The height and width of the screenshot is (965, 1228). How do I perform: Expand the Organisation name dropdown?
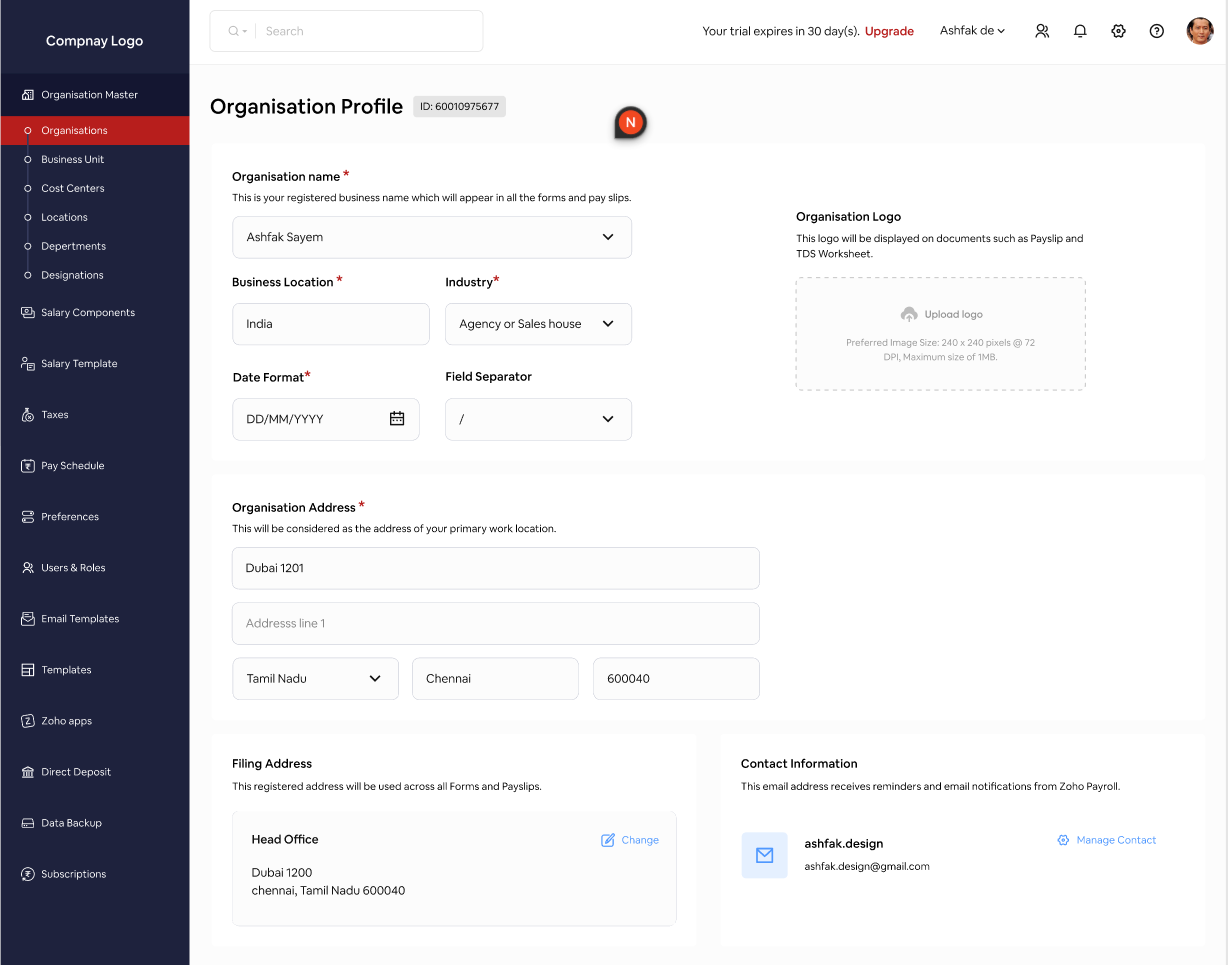[x=608, y=237]
